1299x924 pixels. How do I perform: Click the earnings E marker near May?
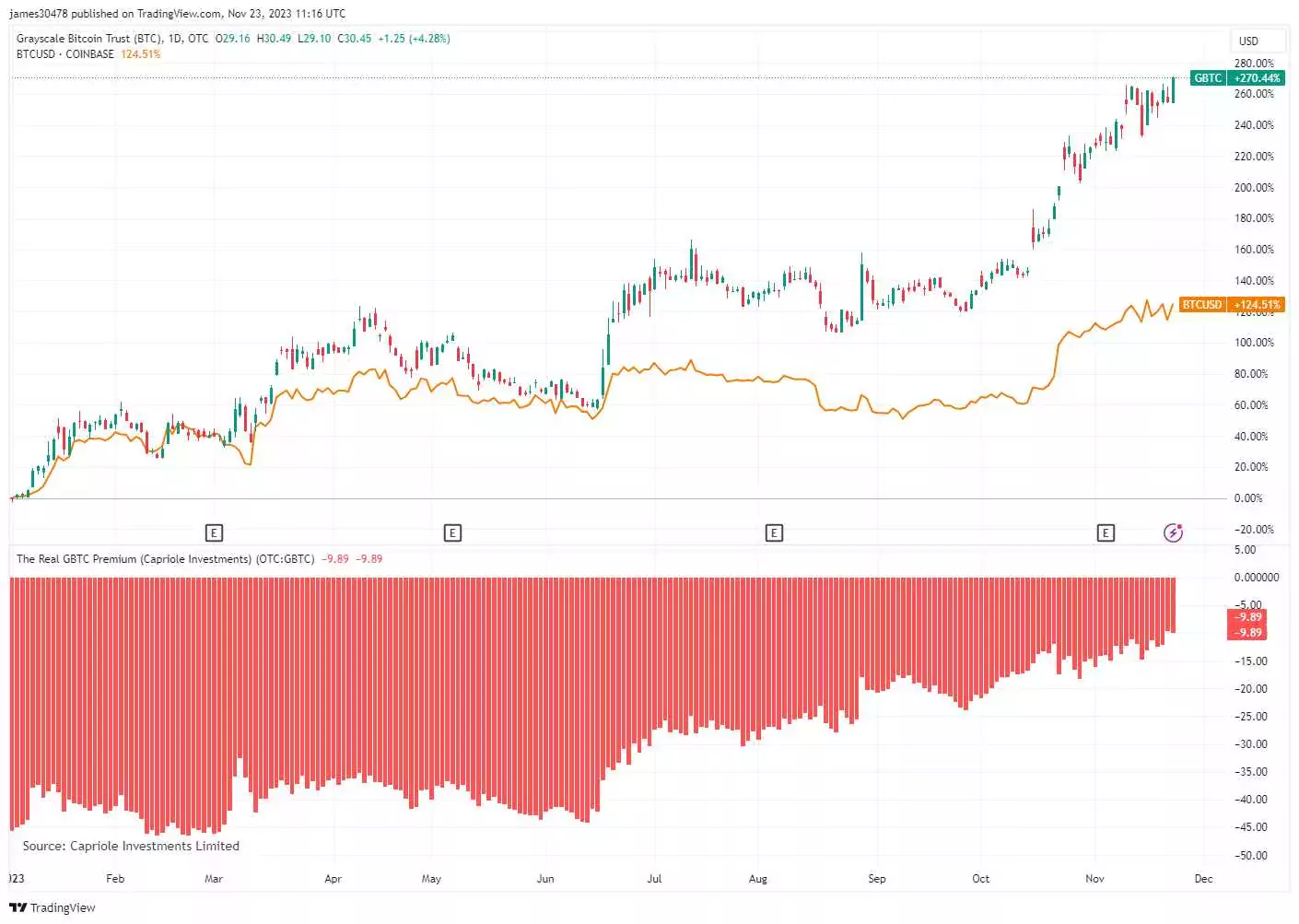pos(452,532)
